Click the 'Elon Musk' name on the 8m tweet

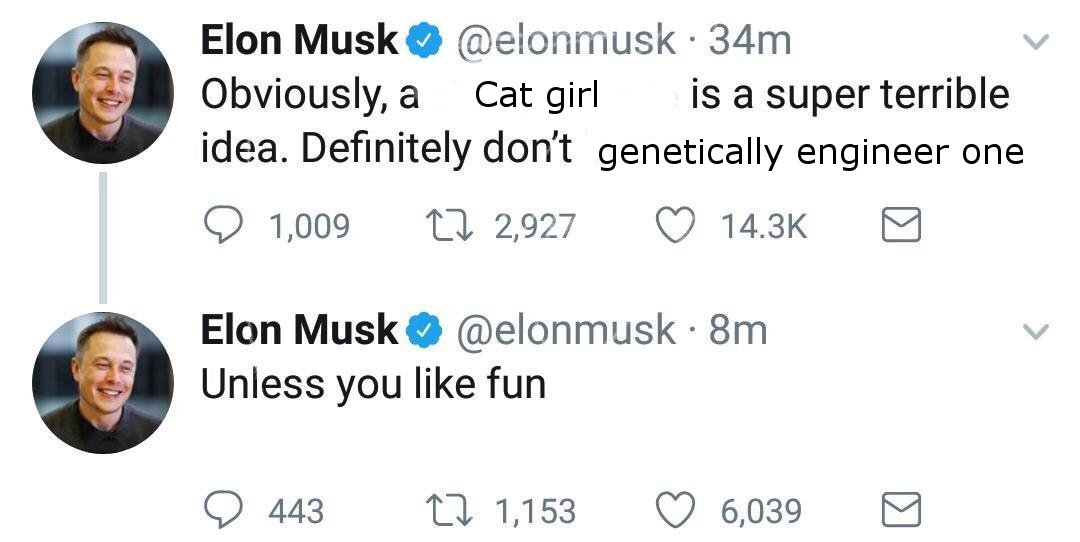coord(299,330)
